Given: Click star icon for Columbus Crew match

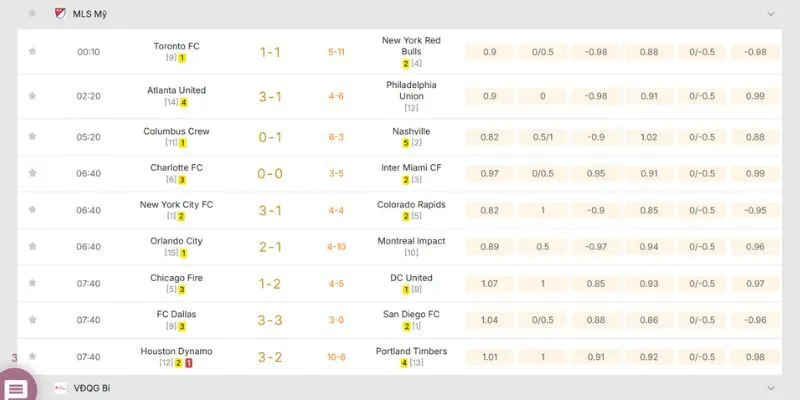Looking at the screenshot, I should pos(32,137).
